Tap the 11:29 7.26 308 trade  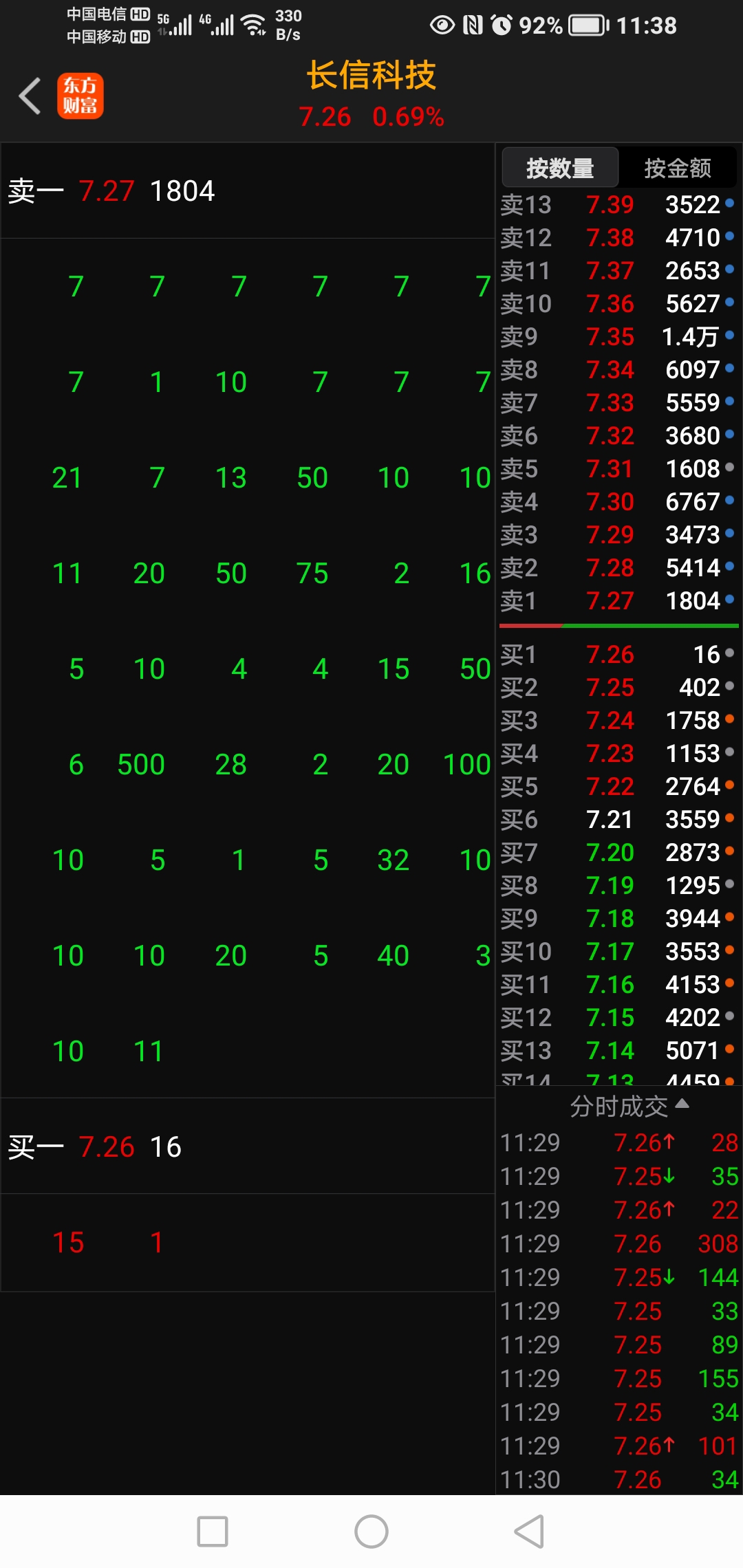point(618,1243)
